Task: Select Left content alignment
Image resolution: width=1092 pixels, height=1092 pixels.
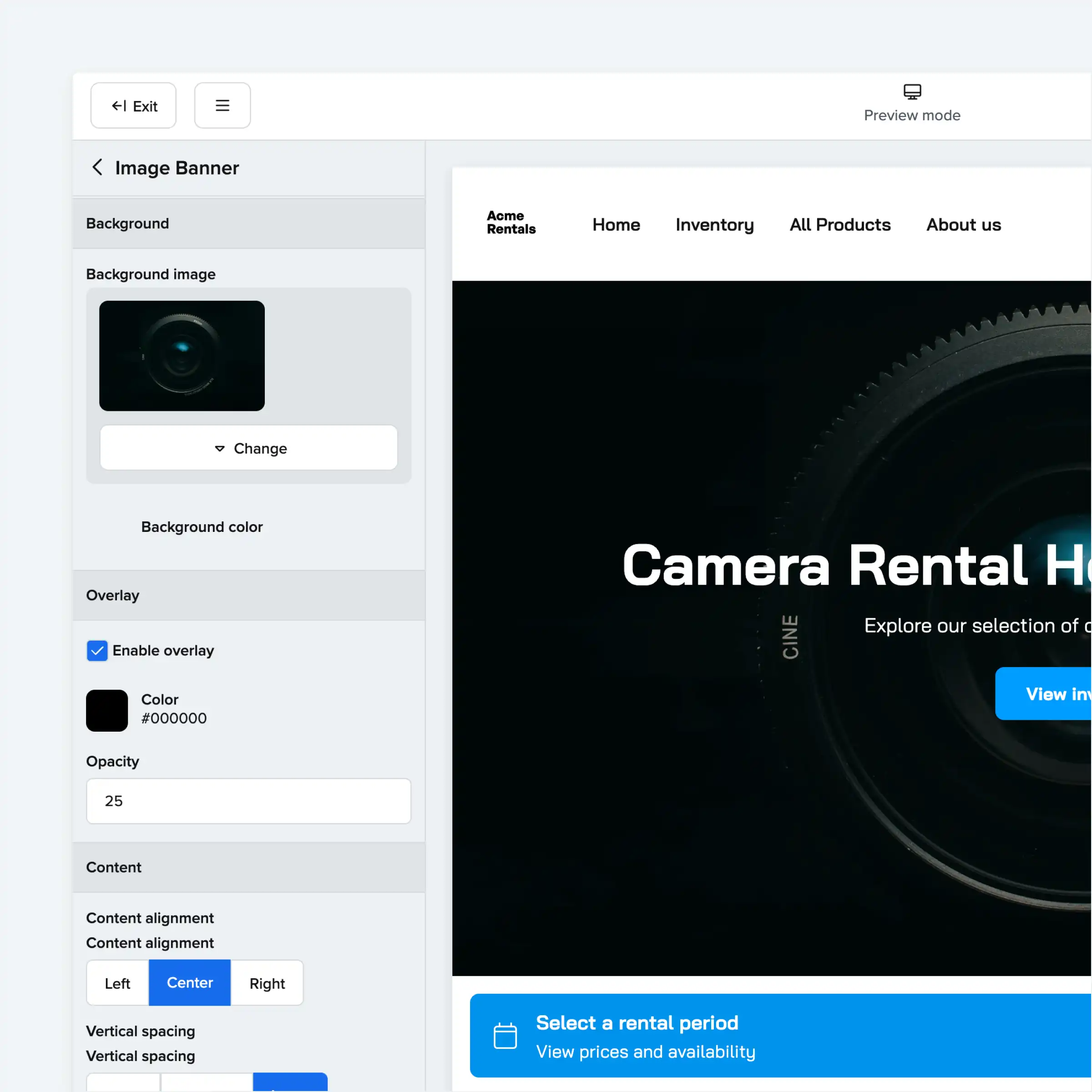Action: (116, 983)
